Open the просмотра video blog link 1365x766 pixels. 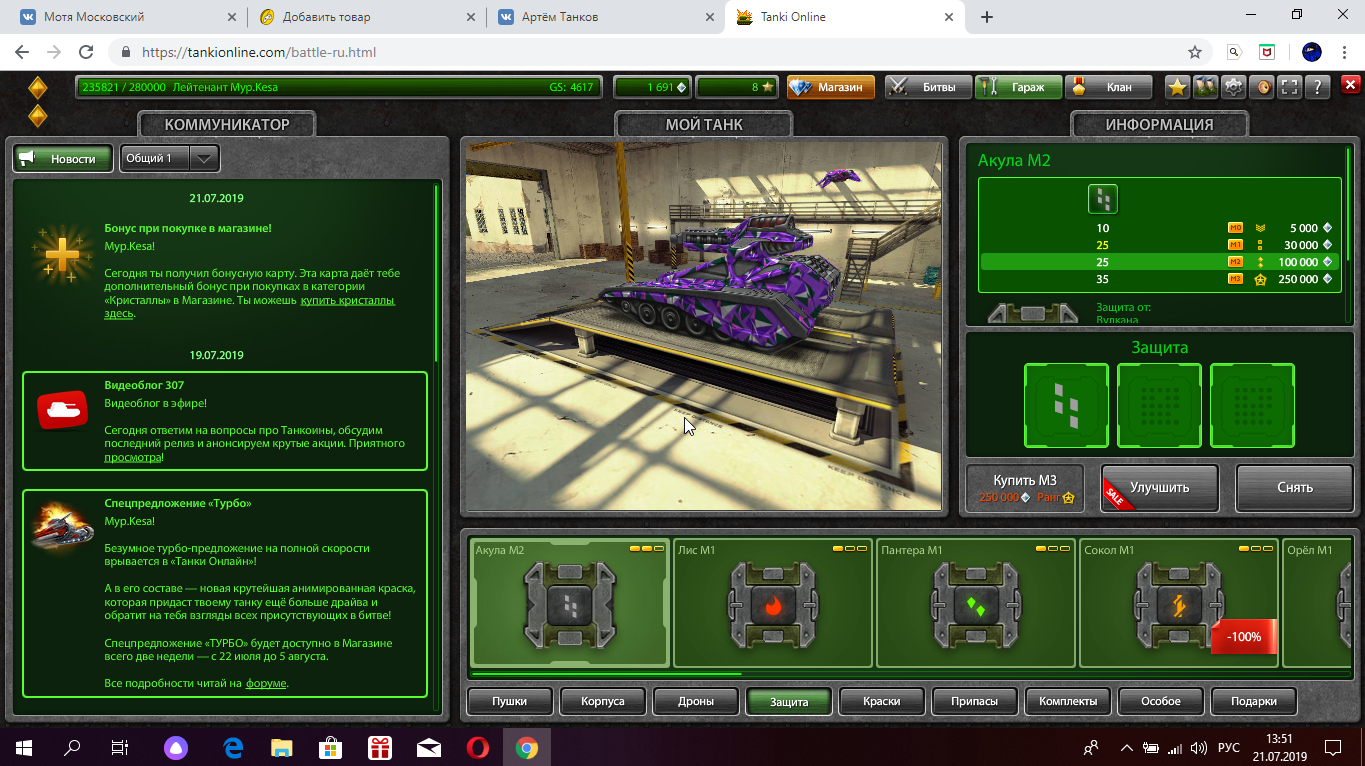pyautogui.click(x=133, y=457)
